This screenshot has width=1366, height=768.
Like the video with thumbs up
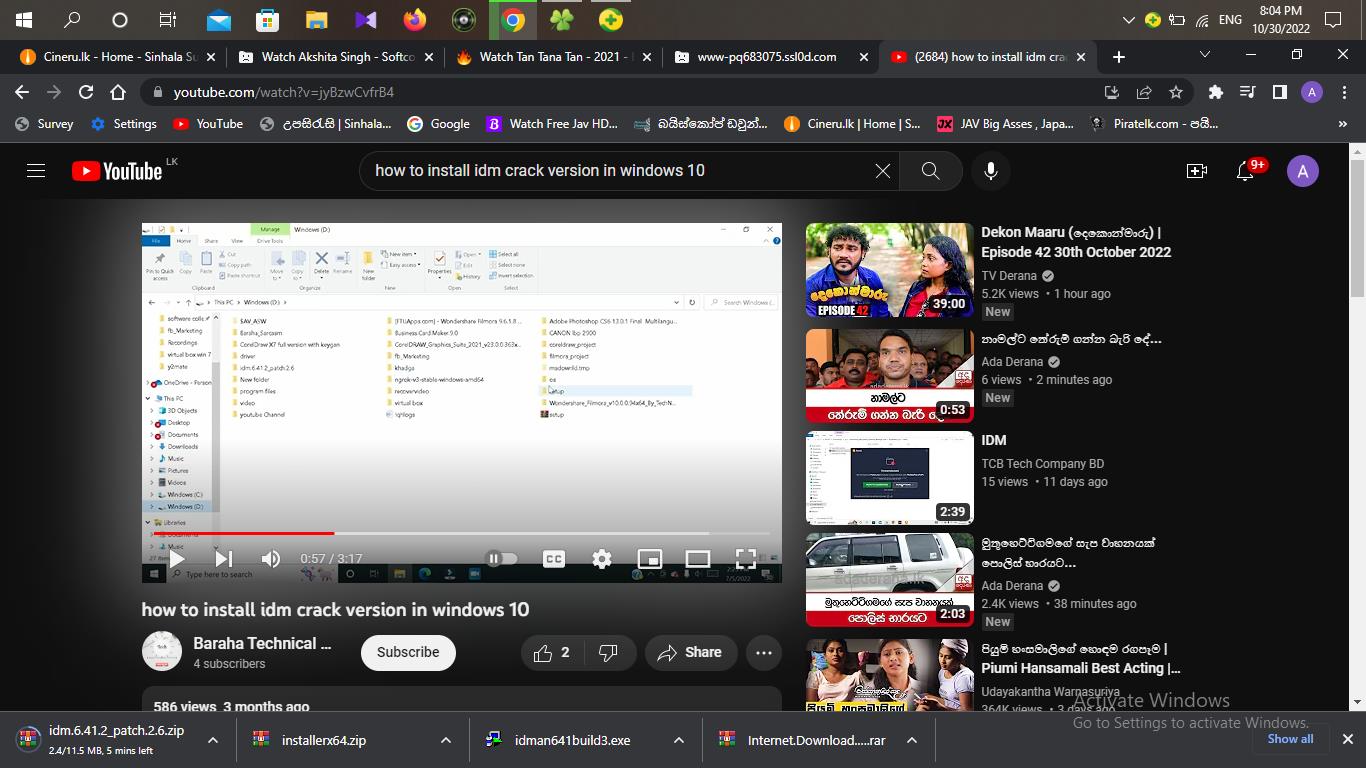pos(543,653)
